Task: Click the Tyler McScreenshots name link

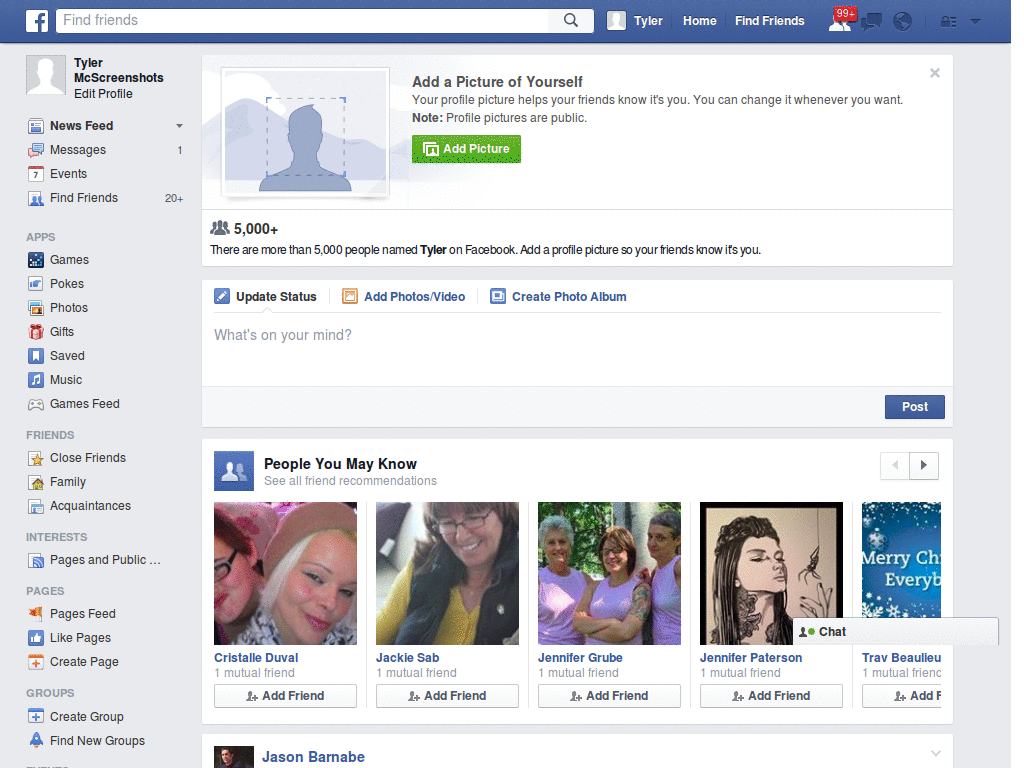Action: click(x=118, y=70)
